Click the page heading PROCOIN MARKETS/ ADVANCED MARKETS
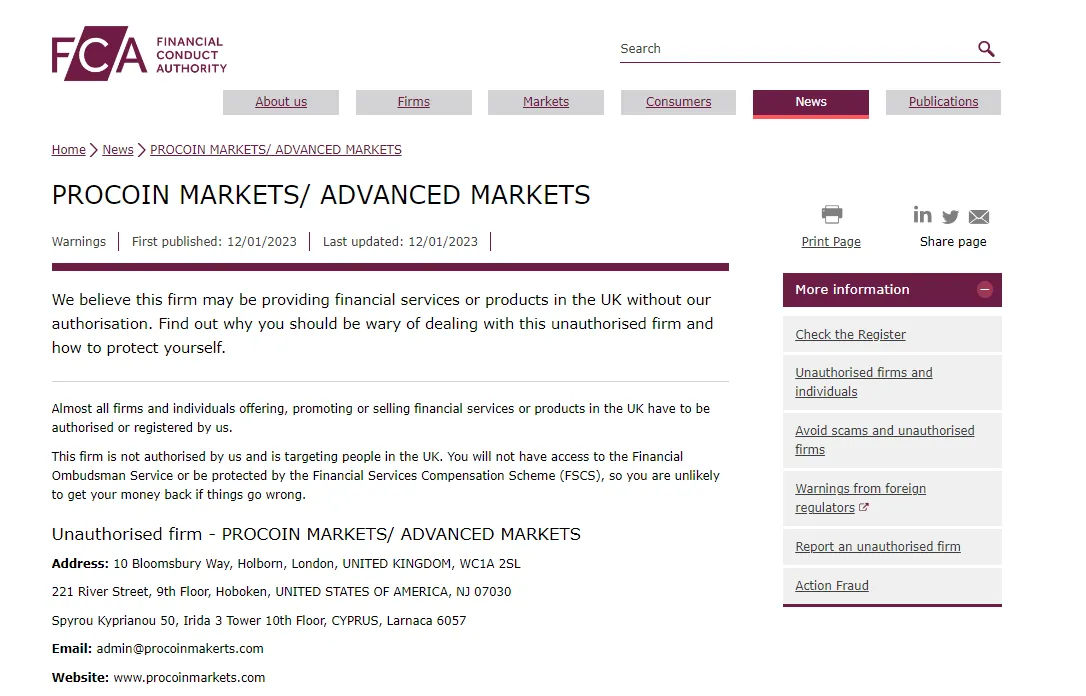 point(321,195)
